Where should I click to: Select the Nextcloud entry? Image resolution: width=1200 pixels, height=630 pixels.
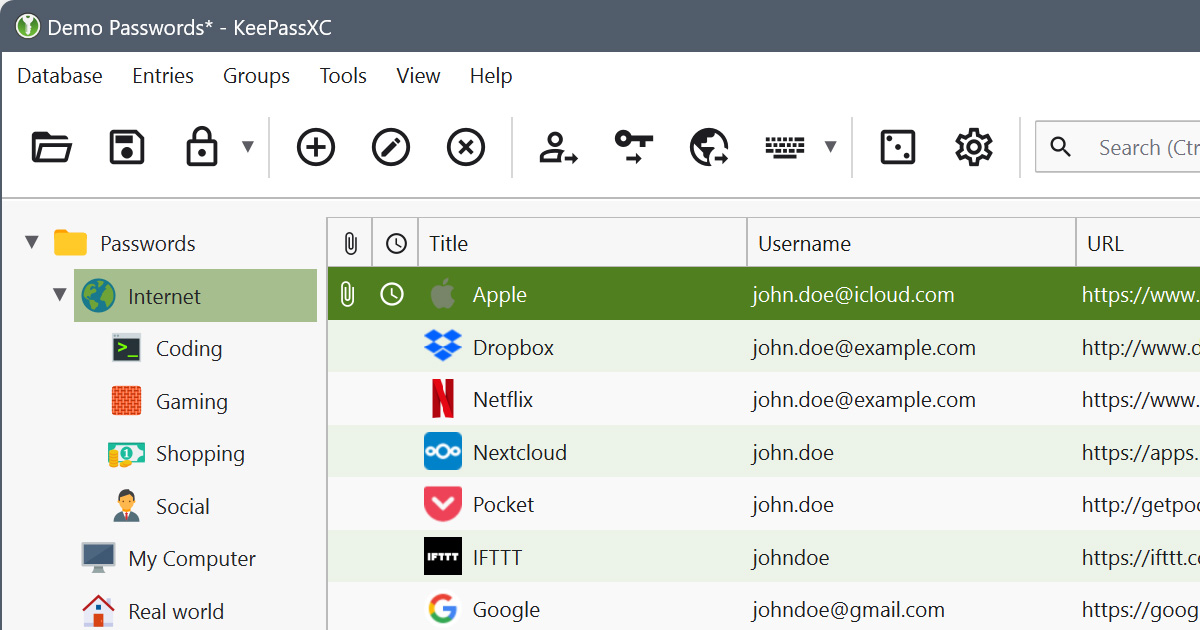pos(764,452)
